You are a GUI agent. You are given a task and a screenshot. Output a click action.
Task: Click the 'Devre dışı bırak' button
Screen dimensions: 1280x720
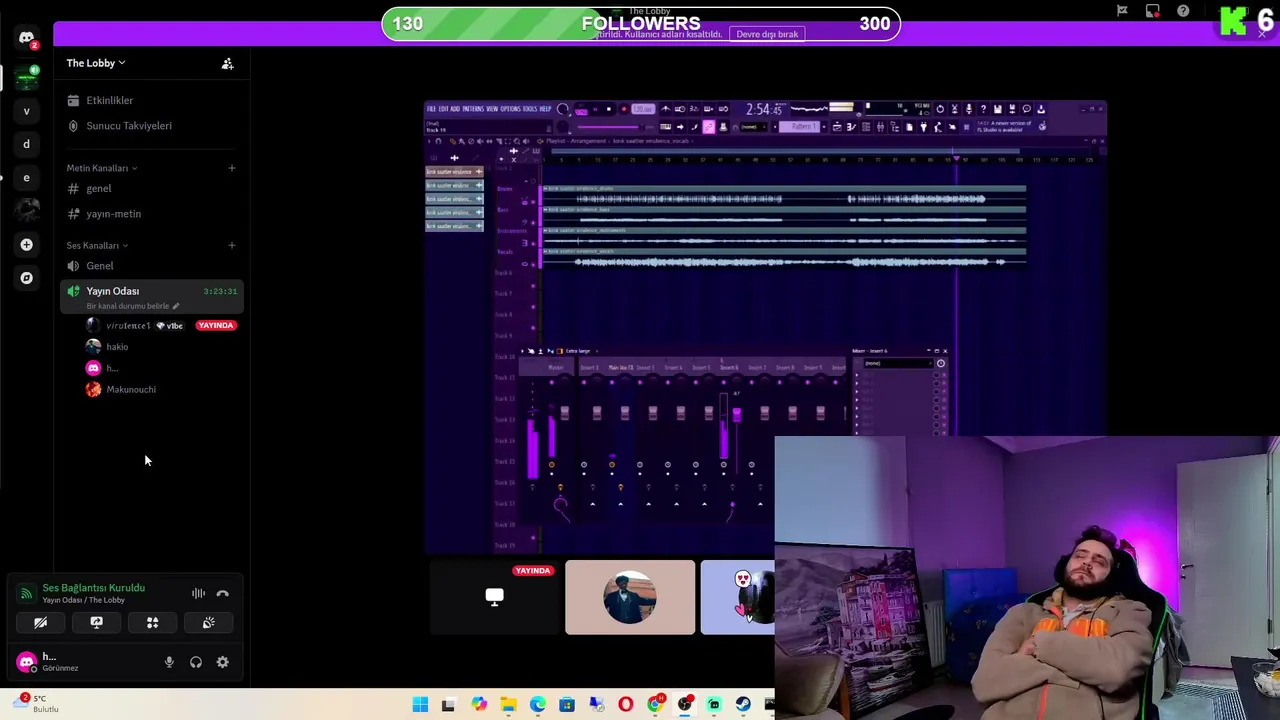[767, 34]
